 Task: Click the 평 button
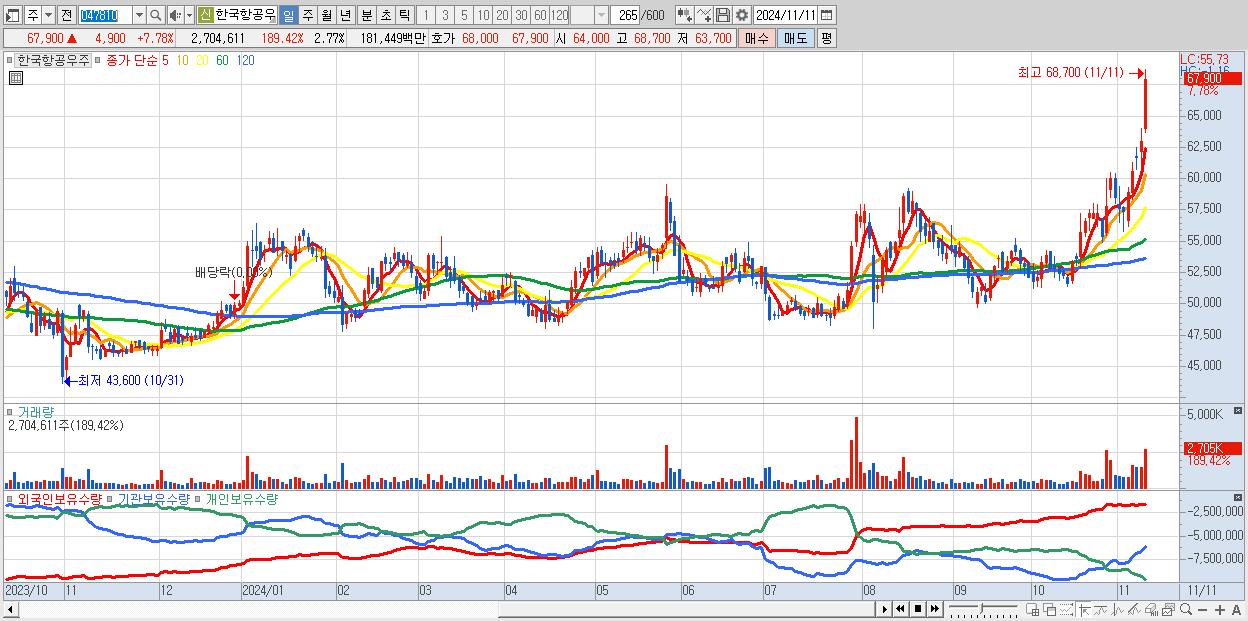(826, 38)
